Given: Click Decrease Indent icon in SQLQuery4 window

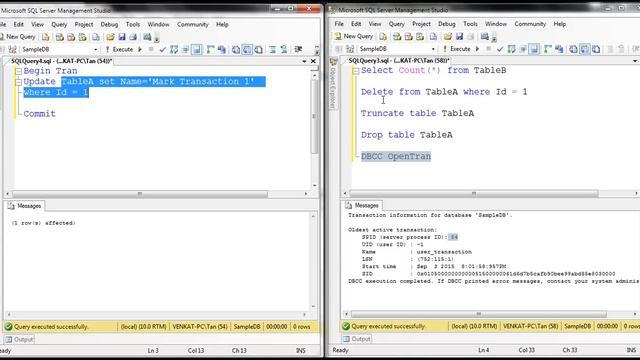Looking at the screenshot, I should pos(298,49).
